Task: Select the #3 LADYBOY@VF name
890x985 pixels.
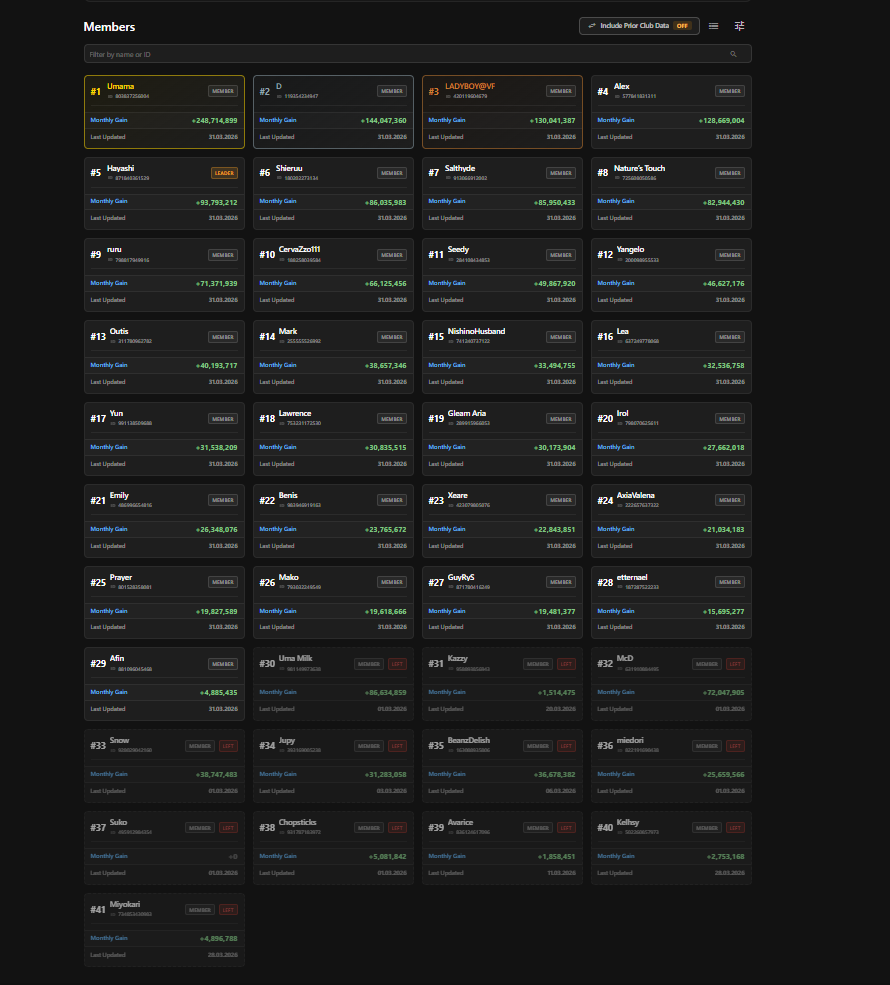Action: (470, 86)
